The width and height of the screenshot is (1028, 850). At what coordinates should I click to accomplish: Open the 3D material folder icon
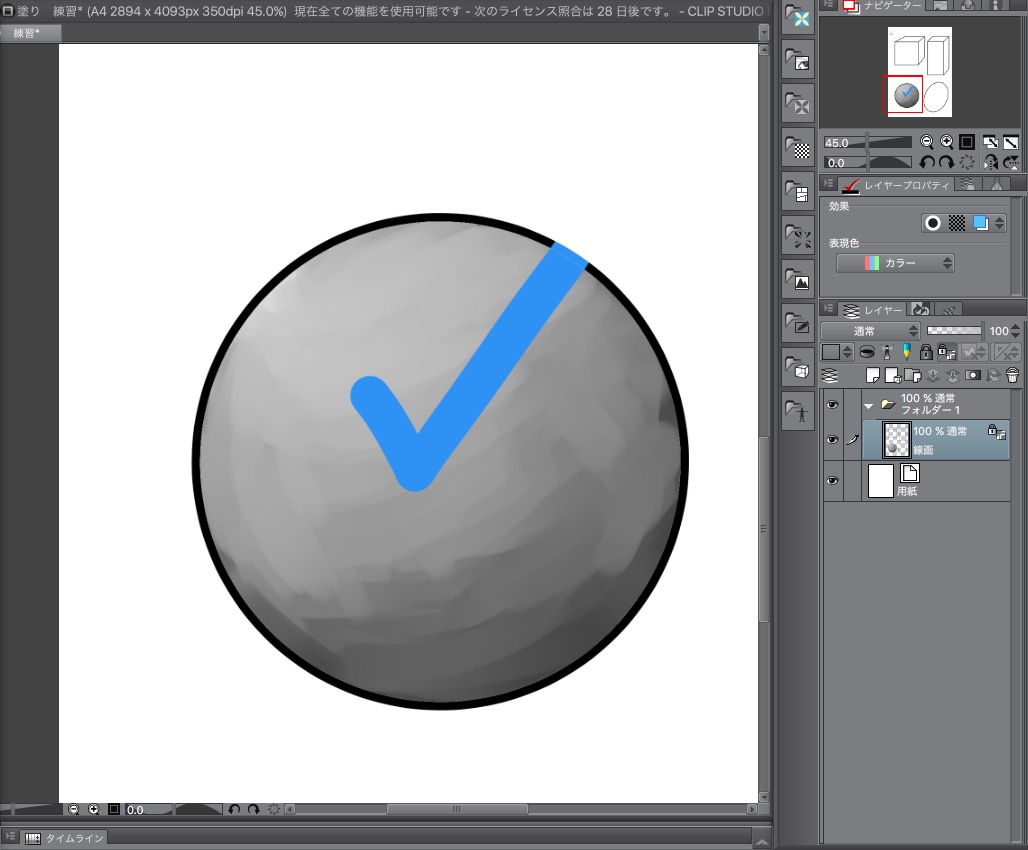(x=798, y=369)
